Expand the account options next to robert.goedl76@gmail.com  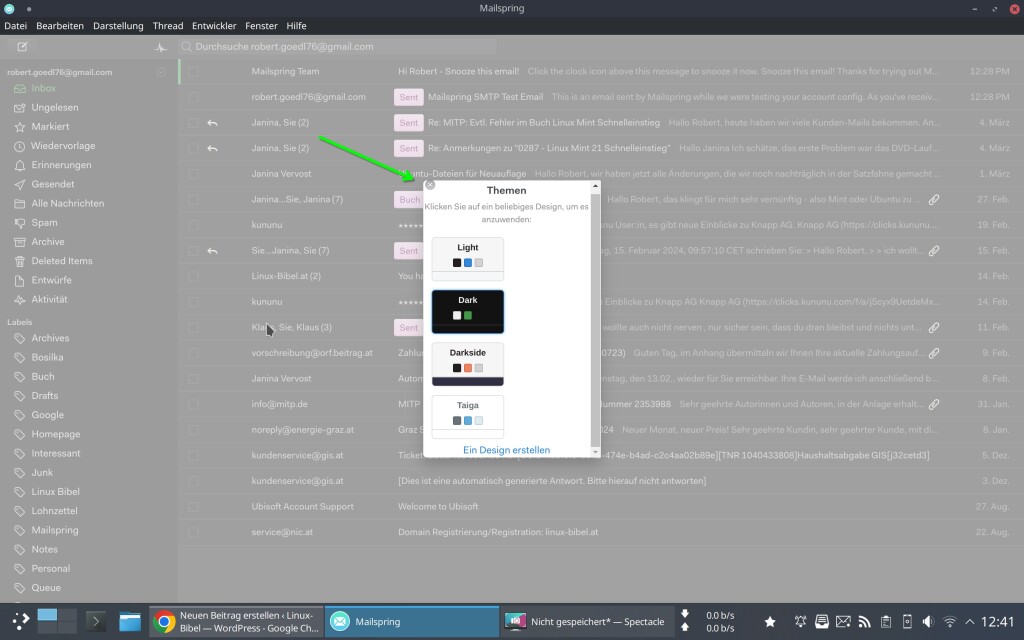click(161, 72)
